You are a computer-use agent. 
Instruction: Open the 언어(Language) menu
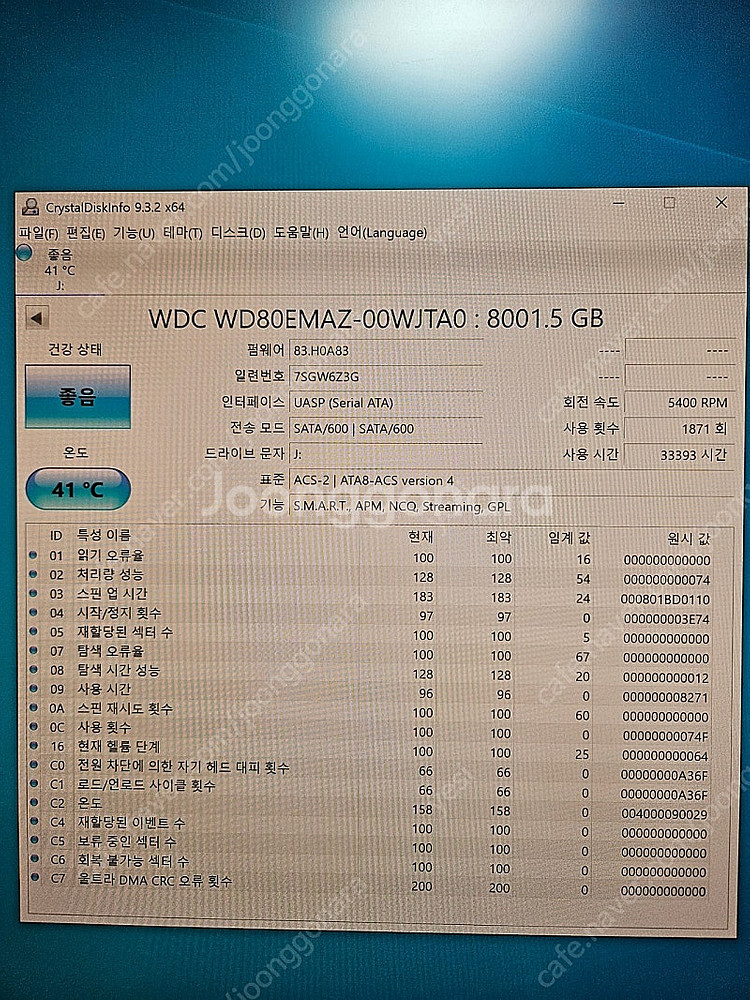point(382,232)
